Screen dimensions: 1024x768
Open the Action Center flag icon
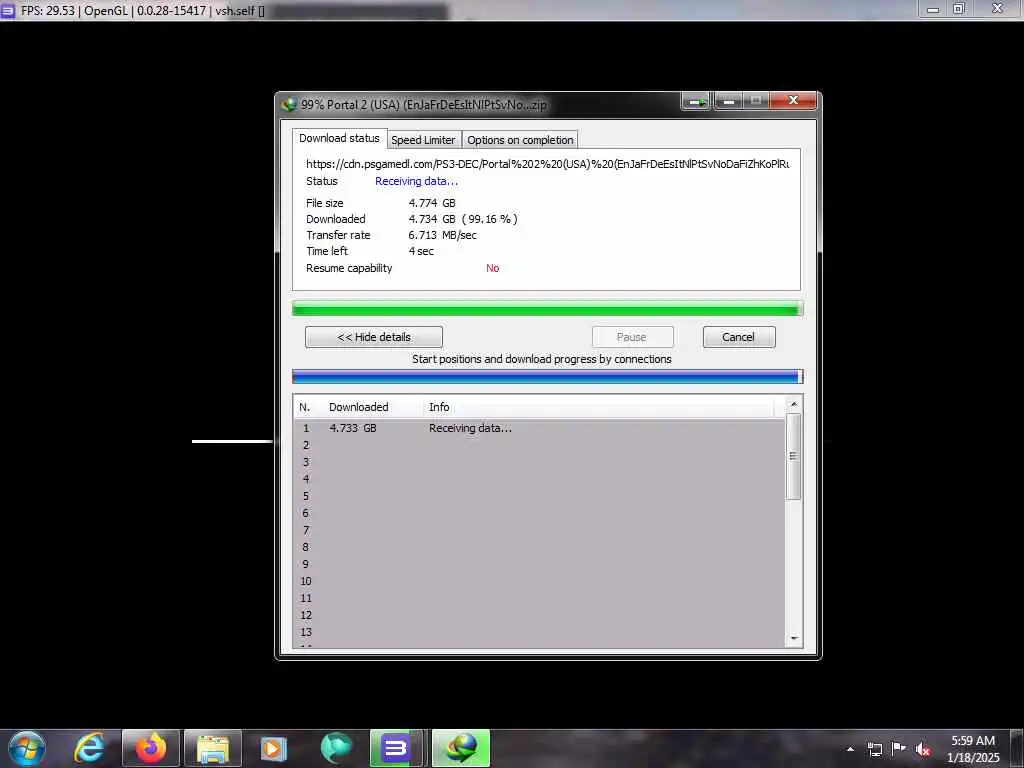click(899, 748)
